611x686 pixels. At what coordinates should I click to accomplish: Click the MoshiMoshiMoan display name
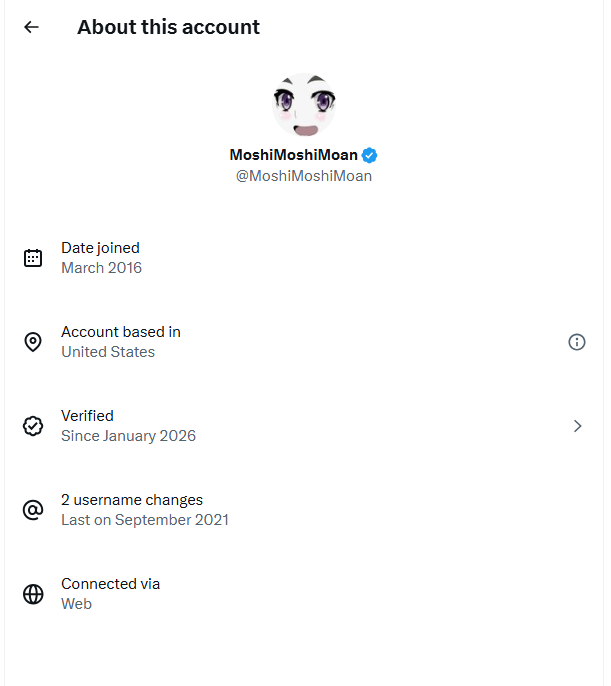293,155
